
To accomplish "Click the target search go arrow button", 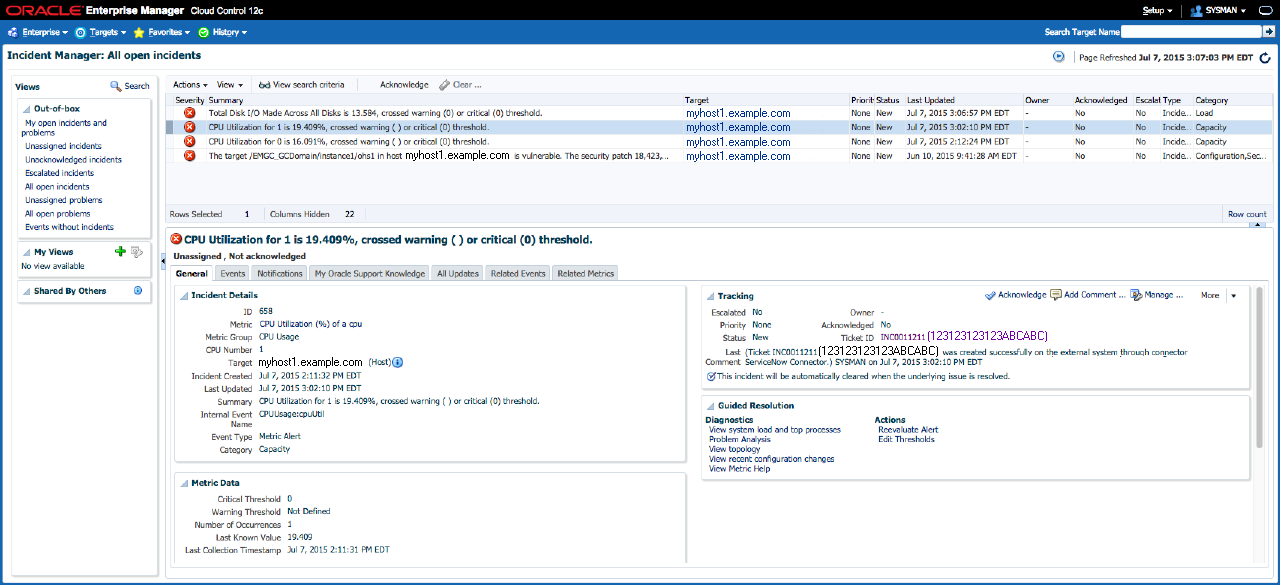I will 1268,32.
